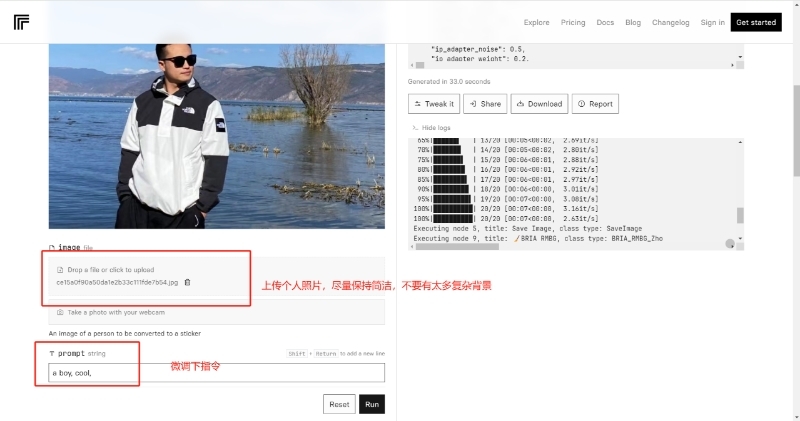Image resolution: width=800 pixels, height=421 pixels.
Task: Click the JSON panel scroll-left arrow
Action: click(x=412, y=65)
